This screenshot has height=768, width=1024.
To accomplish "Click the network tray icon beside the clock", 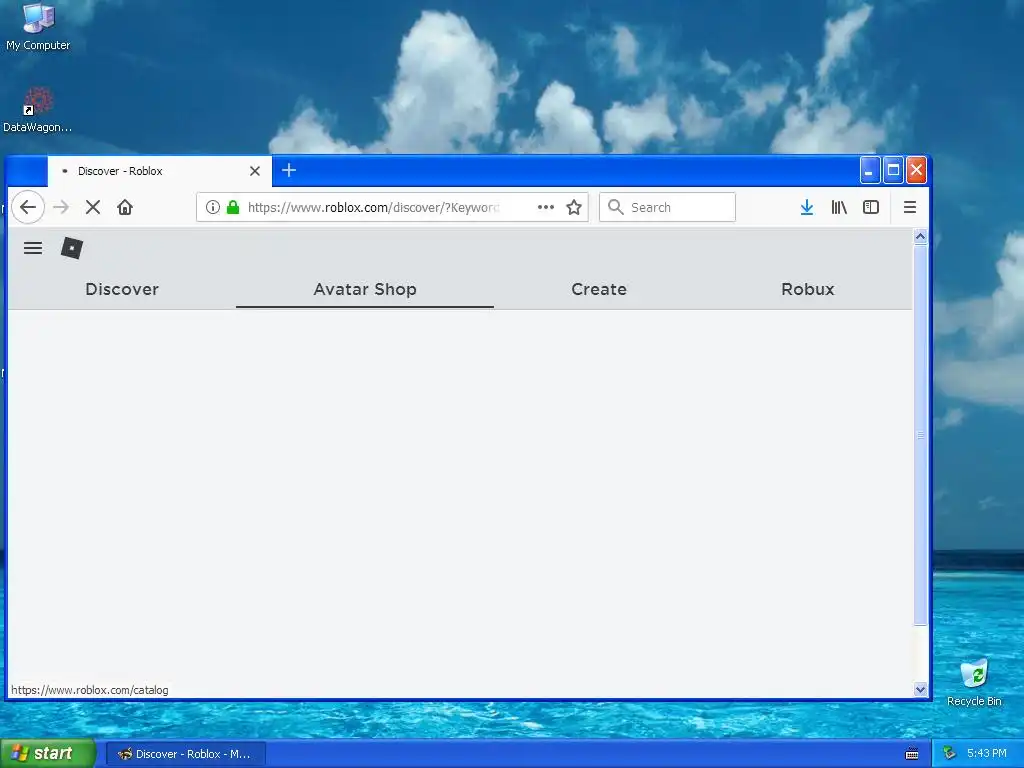I will (x=950, y=753).
